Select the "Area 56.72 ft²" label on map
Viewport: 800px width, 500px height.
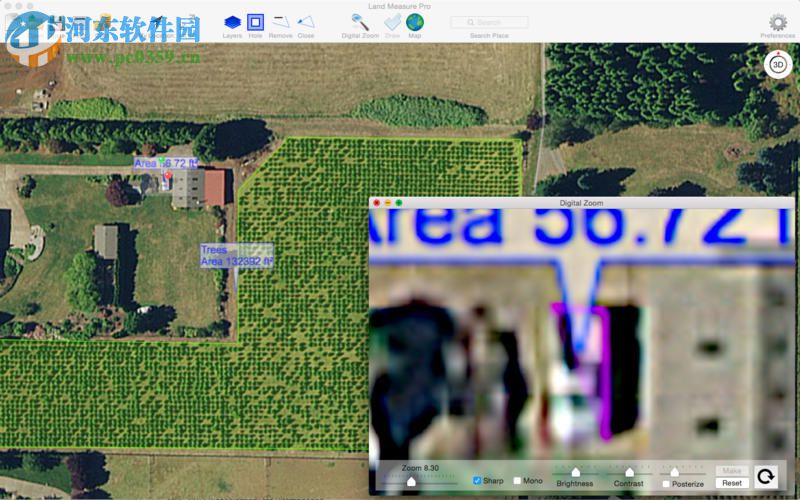166,163
